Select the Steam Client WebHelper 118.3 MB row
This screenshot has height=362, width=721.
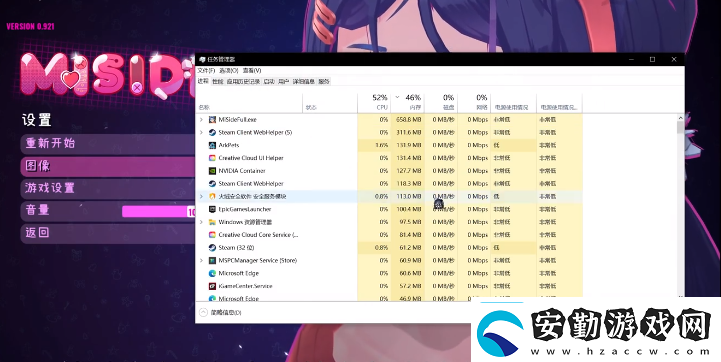pos(389,184)
